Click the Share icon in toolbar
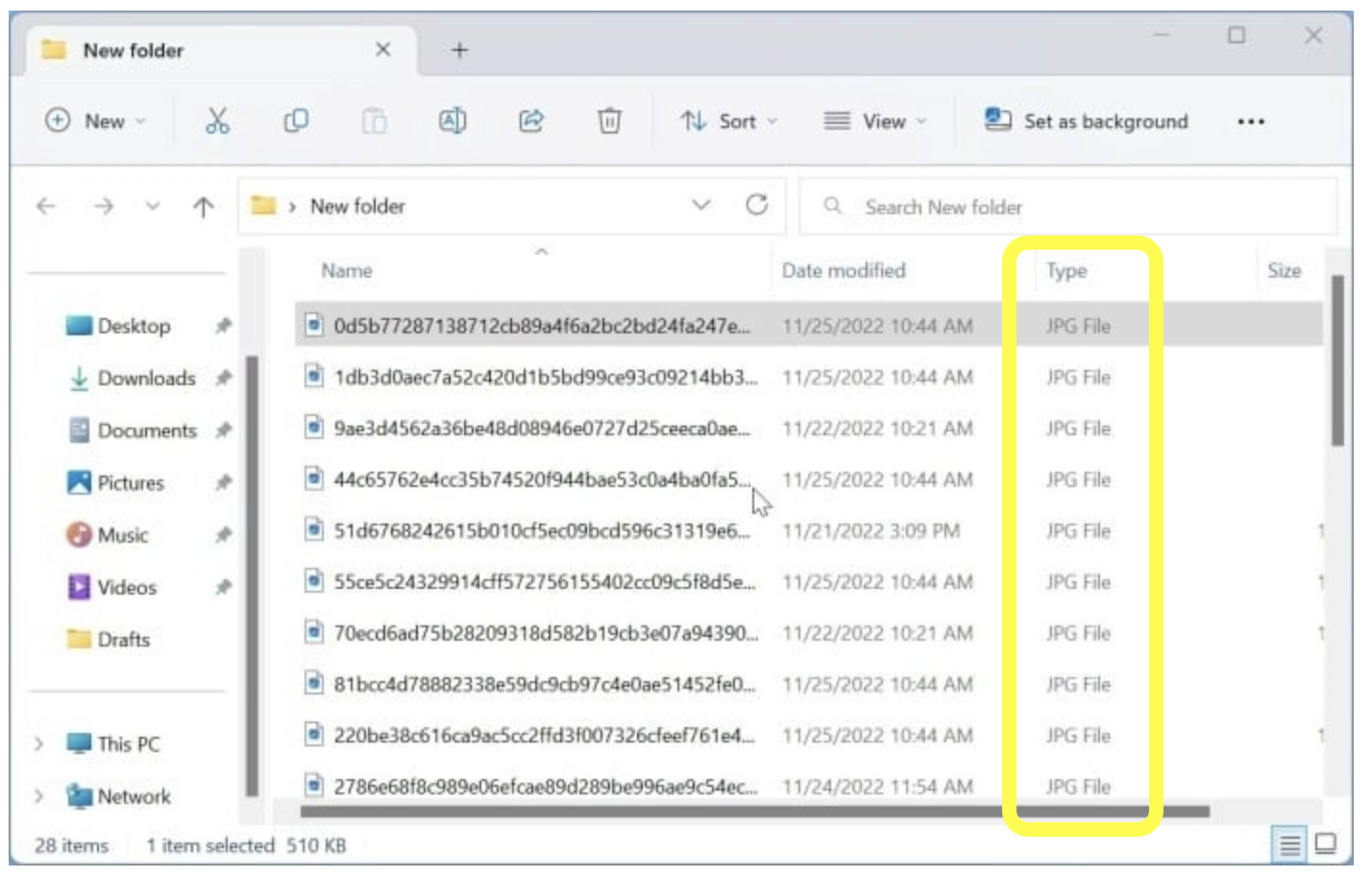This screenshot has height=878, width=1372. (x=531, y=121)
